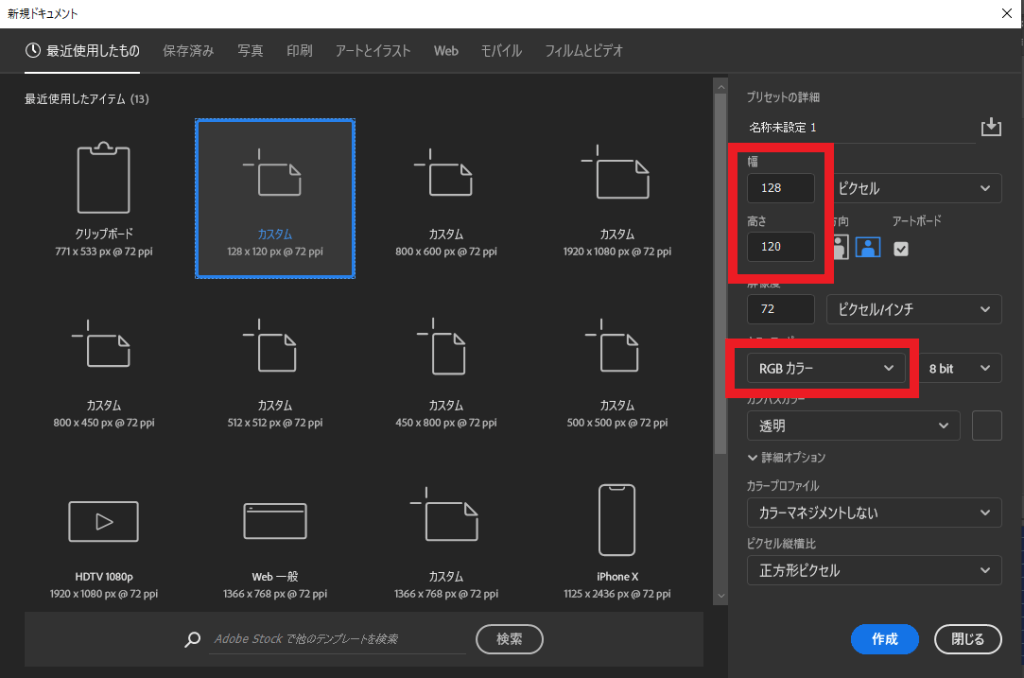The width and height of the screenshot is (1024, 678).
Task: Select the Web 一般 preset icon
Action: pos(275,521)
